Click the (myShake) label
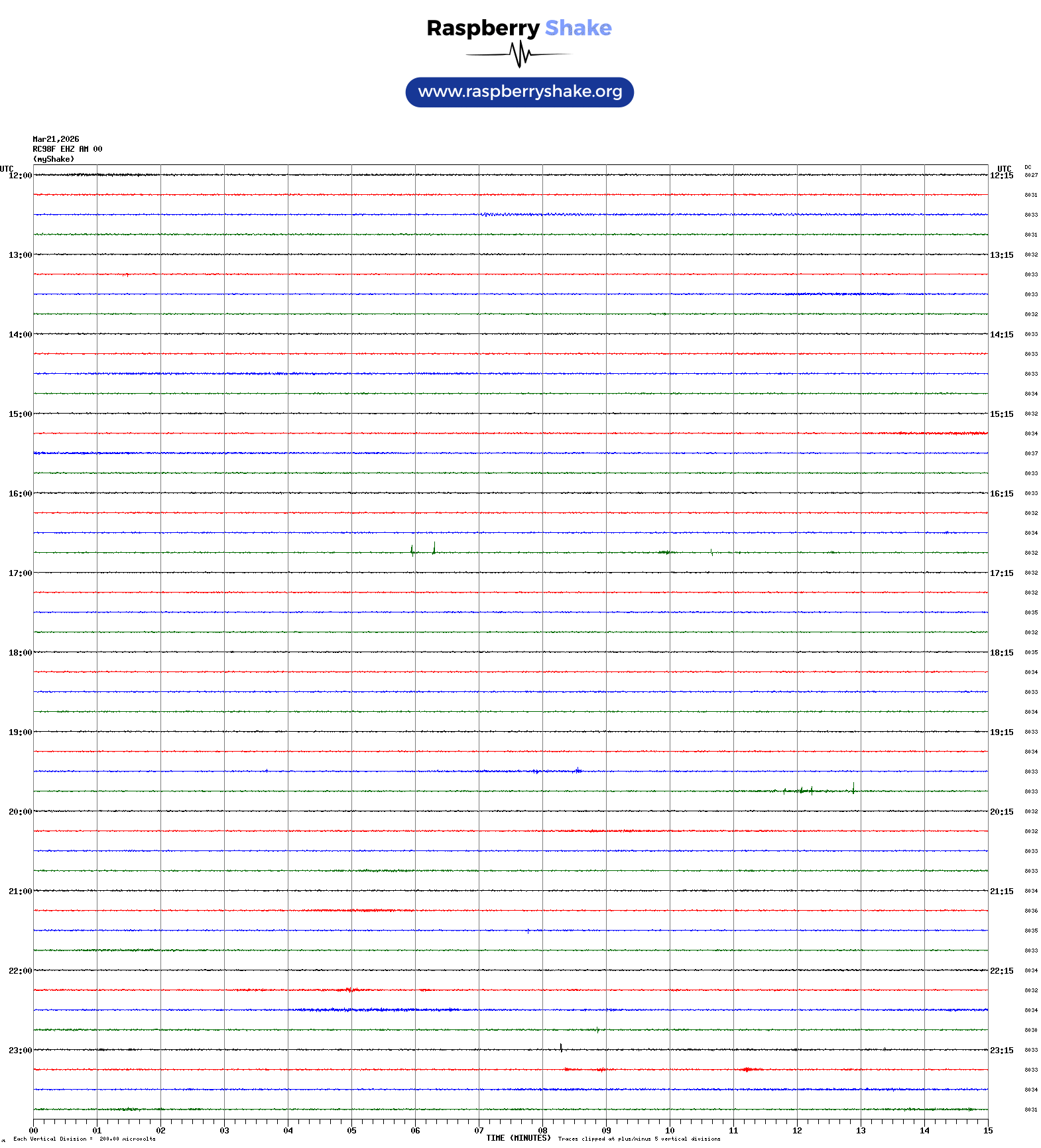This screenshot has height=1148, width=1041. pyautogui.click(x=53, y=159)
